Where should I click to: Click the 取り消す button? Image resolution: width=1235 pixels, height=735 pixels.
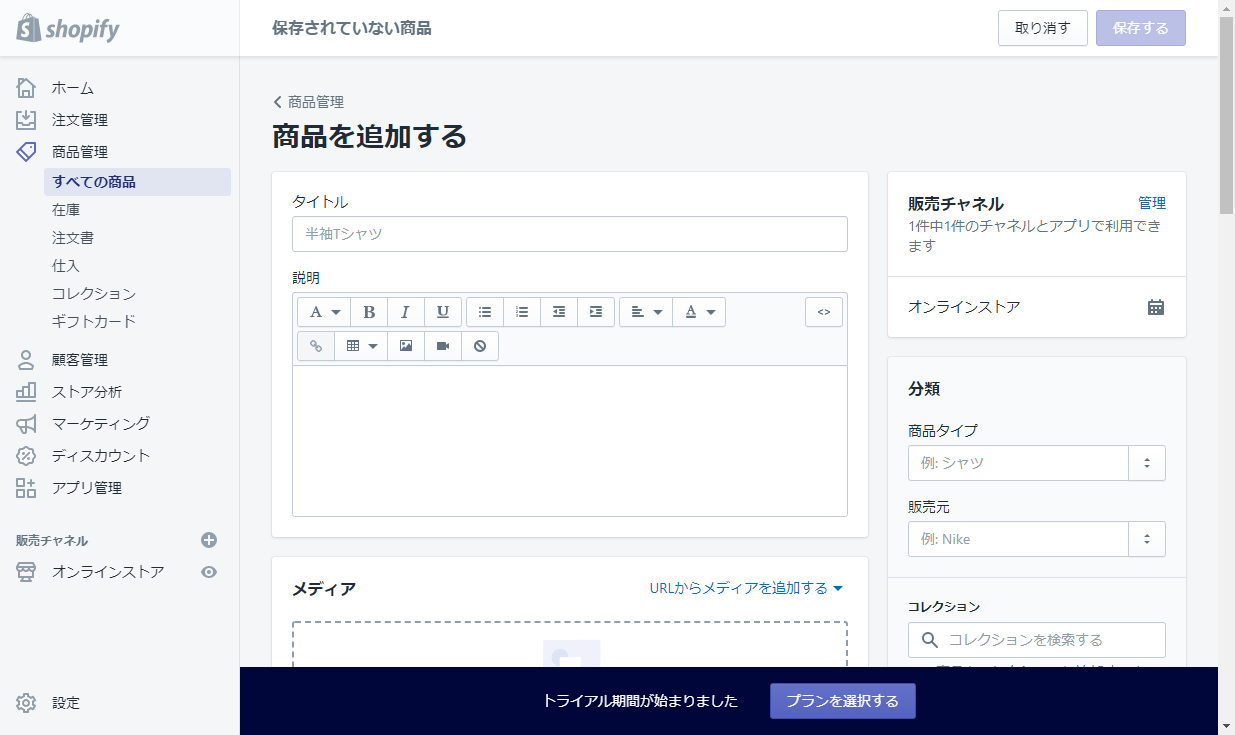[1043, 28]
